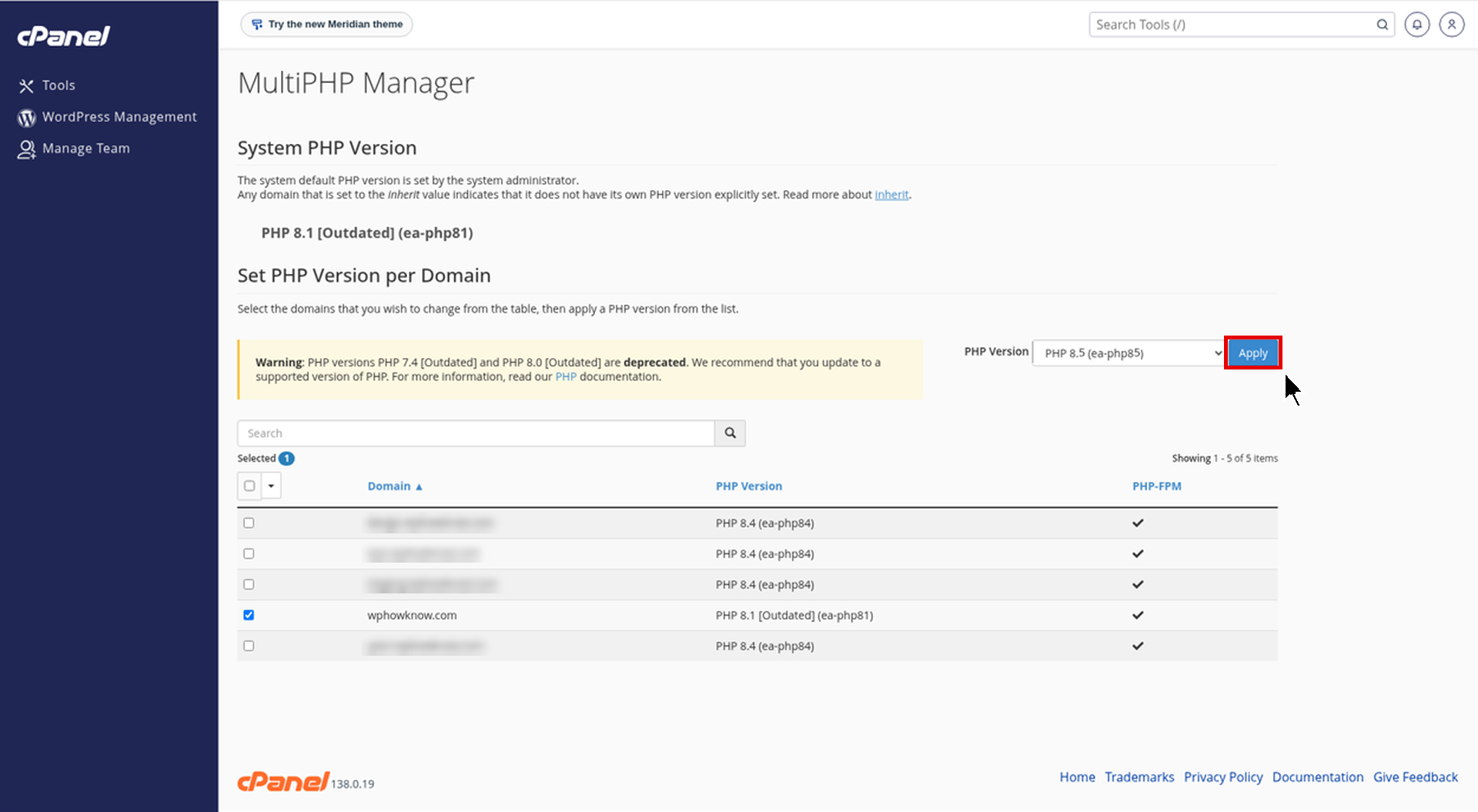Open Tools in the sidebar

[x=59, y=85]
